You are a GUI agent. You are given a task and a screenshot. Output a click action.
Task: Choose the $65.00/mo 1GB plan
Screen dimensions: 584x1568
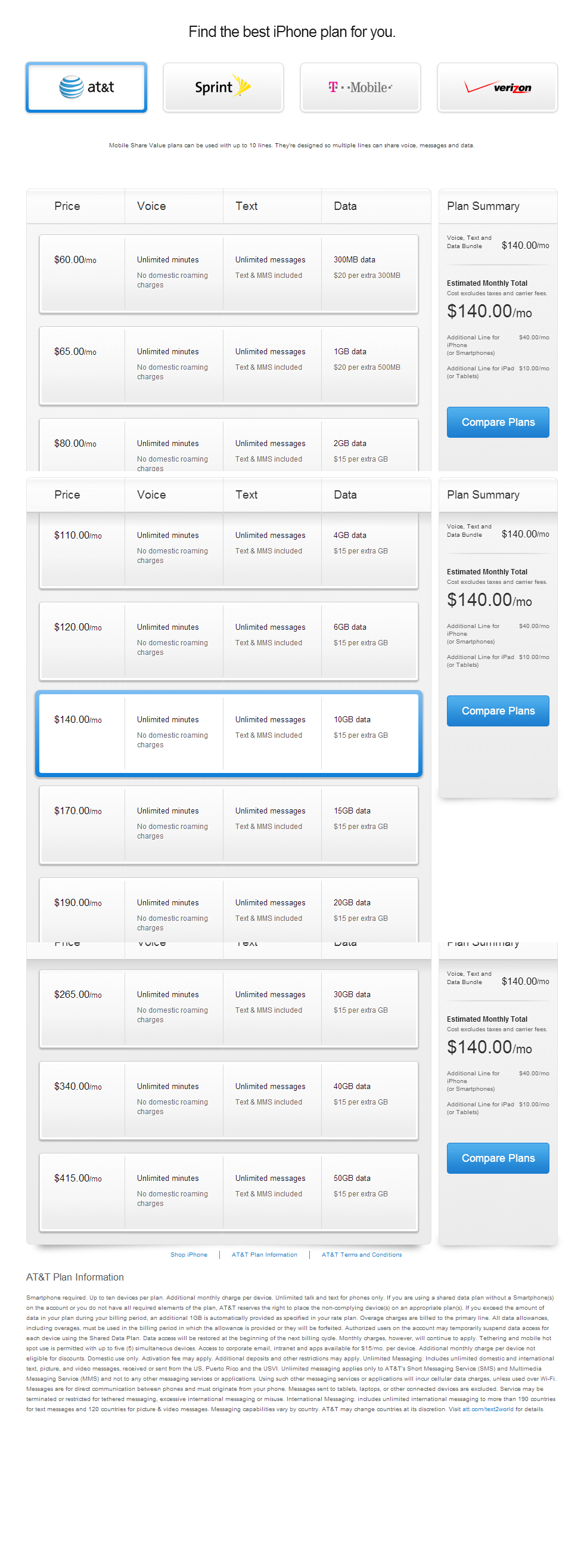[229, 366]
